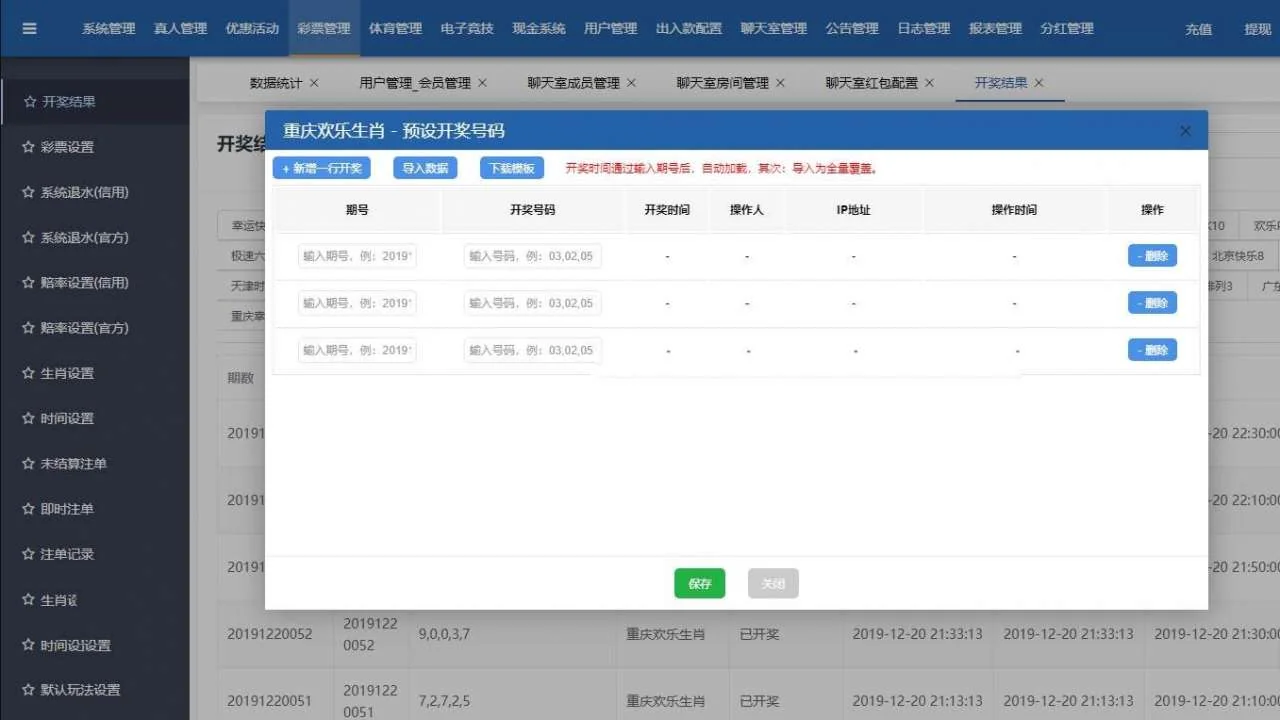1280x720 pixels.
Task: Switch to the 聊天室房间管理 tab
Action: (x=722, y=83)
